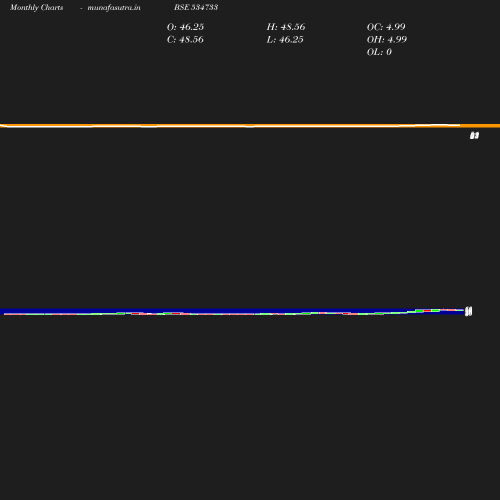Select the High price reading H: 48.56
500x500 pixels.
click(x=286, y=27)
